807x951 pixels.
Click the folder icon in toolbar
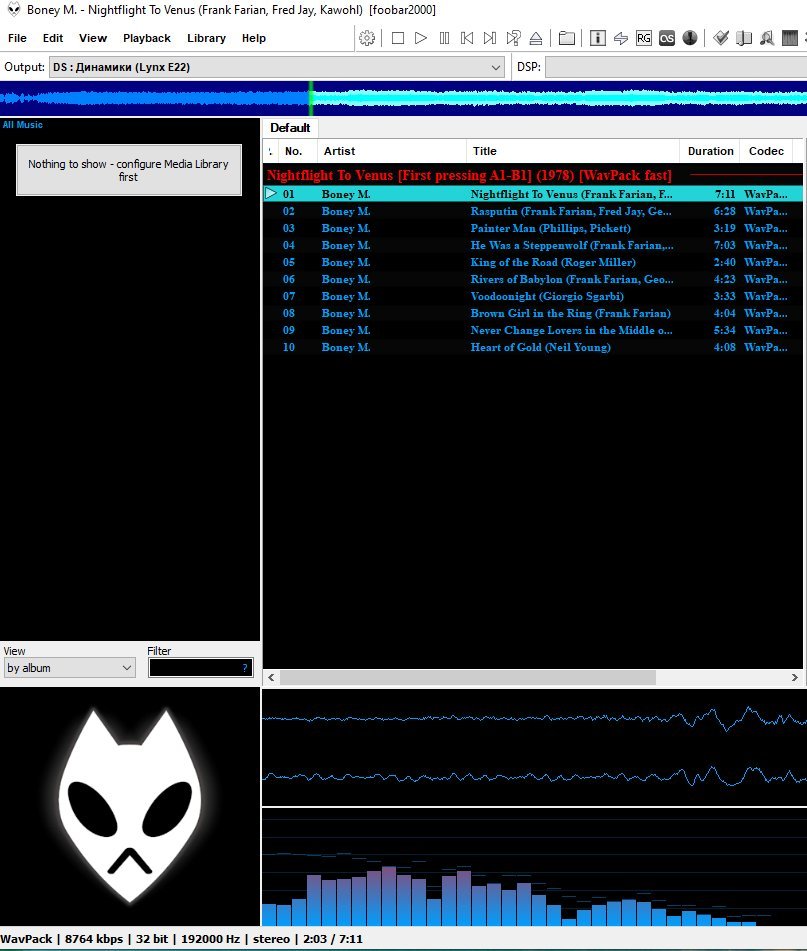(566, 38)
